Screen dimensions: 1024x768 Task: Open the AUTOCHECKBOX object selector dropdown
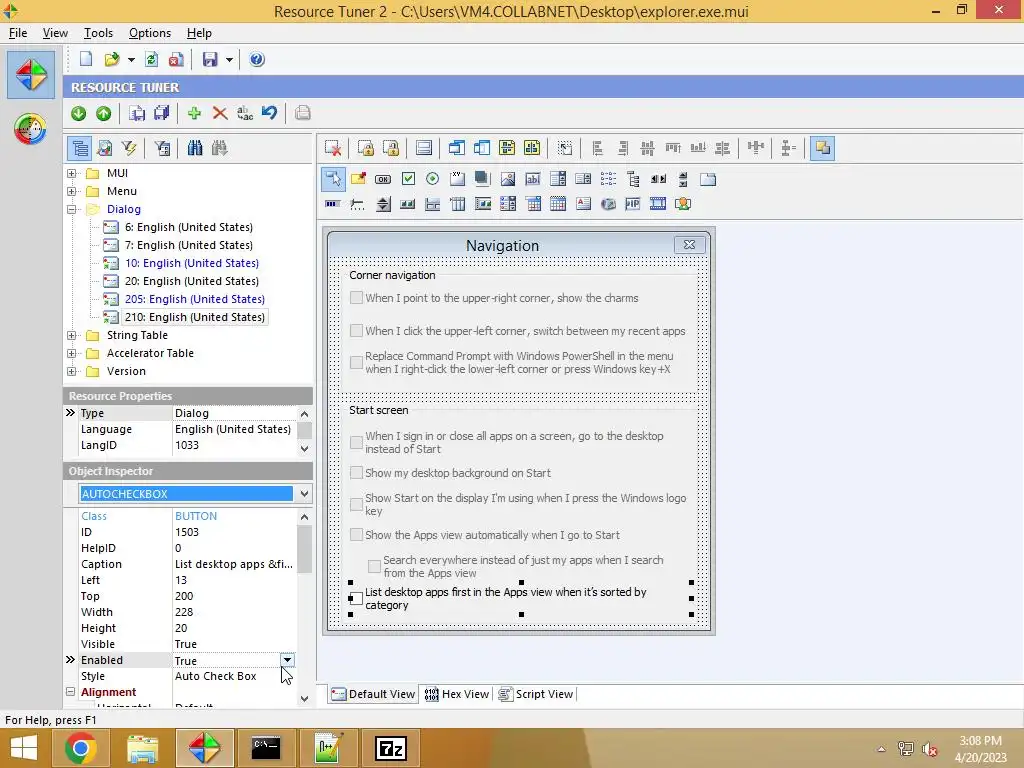pos(304,494)
